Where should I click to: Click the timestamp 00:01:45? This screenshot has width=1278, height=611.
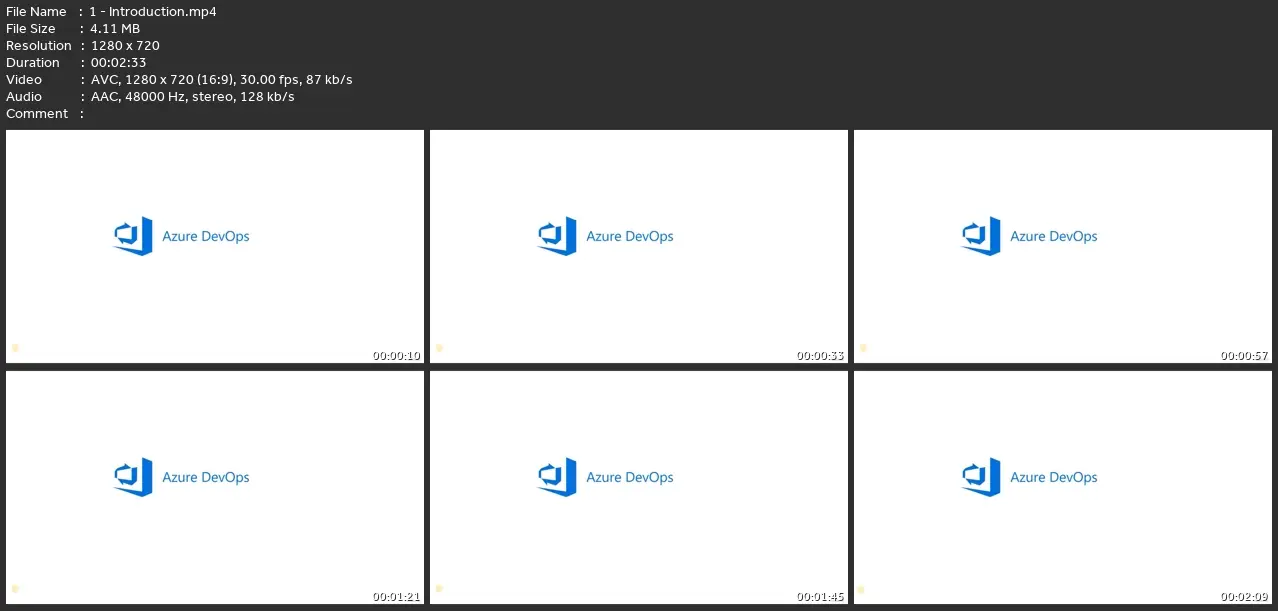pos(821,597)
